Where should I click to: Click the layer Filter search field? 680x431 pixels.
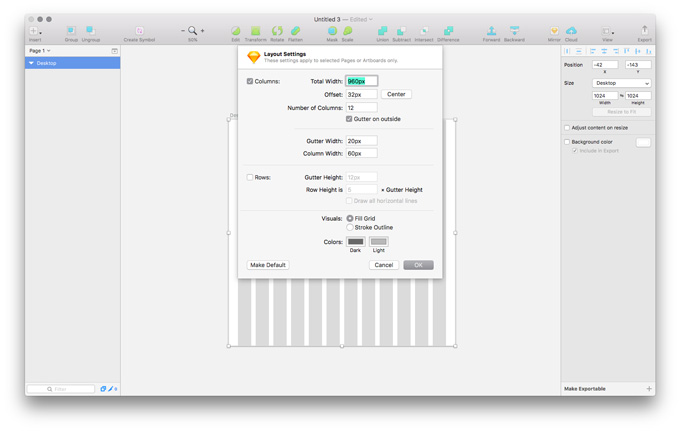point(61,389)
